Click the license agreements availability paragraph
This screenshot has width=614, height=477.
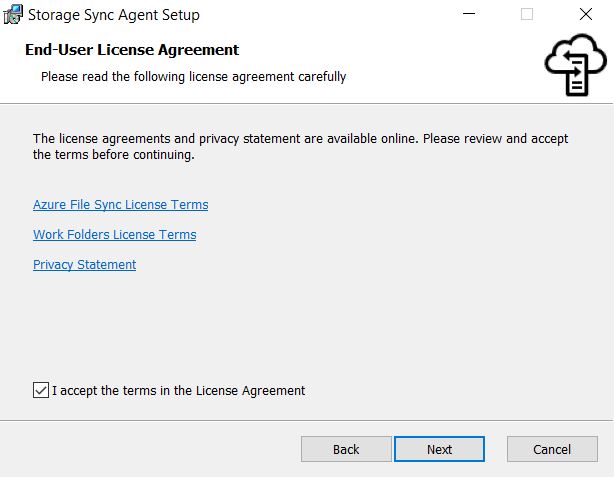[x=300, y=146]
